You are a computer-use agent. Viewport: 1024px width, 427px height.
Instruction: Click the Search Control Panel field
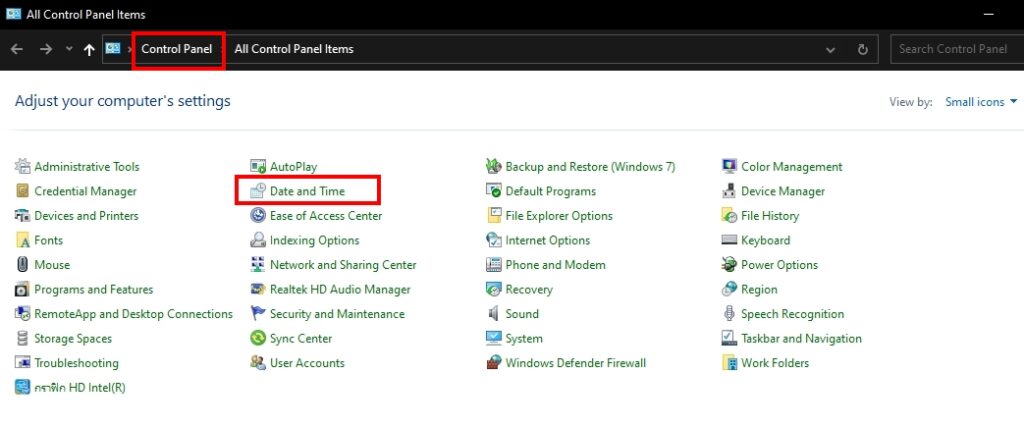(x=957, y=49)
